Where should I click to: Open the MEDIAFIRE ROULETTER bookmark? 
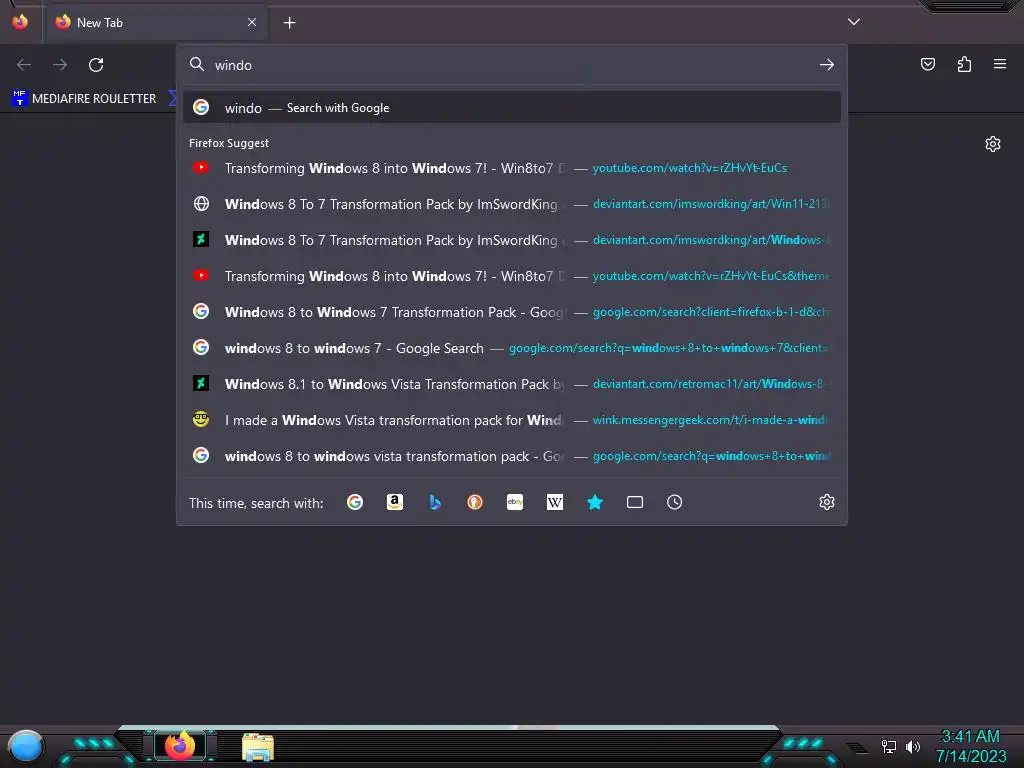(84, 99)
